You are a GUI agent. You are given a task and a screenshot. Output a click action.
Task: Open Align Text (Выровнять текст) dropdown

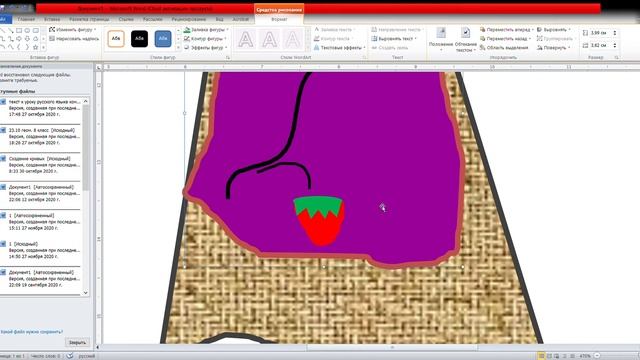394,38
